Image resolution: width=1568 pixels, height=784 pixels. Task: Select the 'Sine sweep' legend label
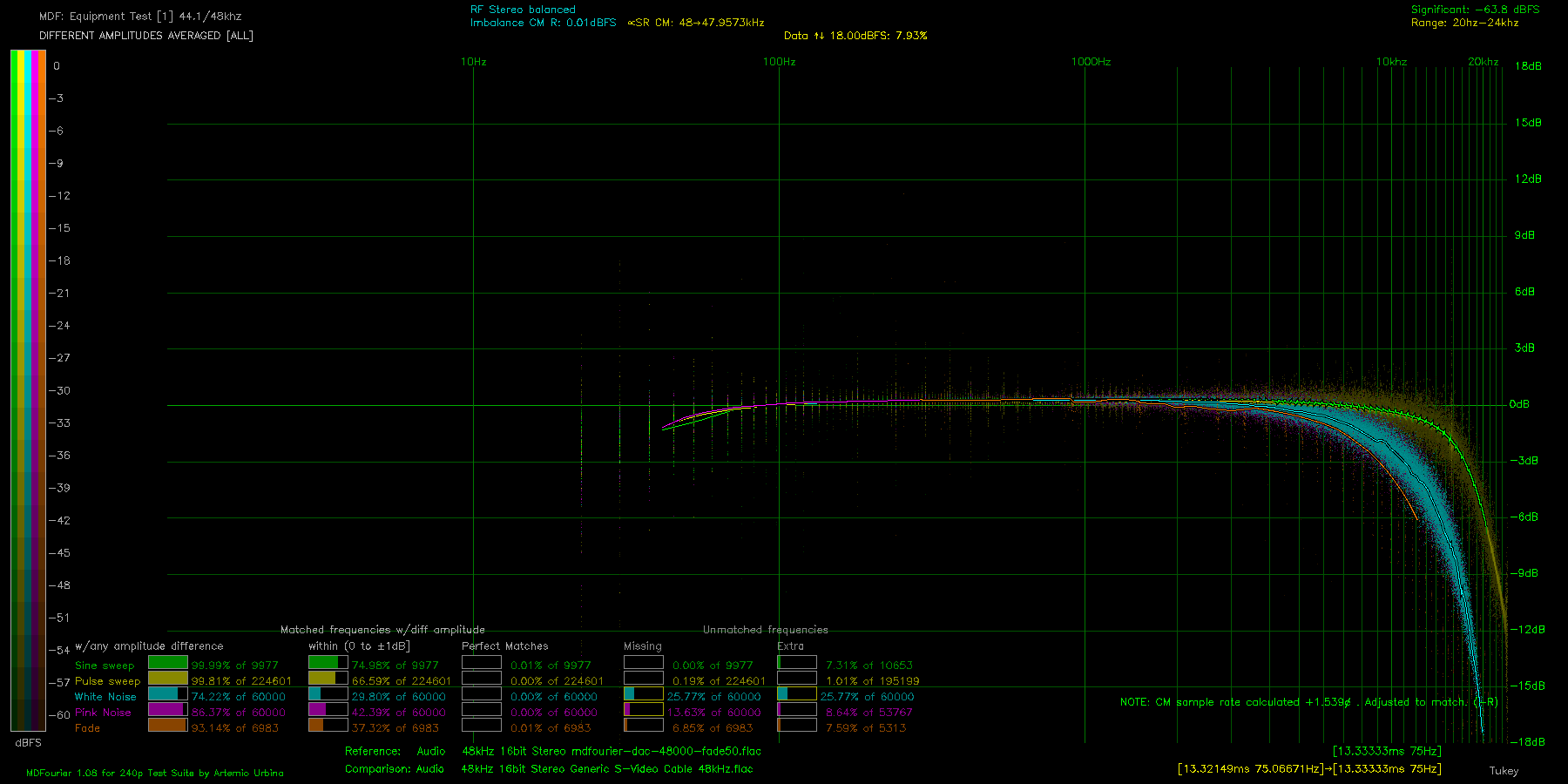coord(105,666)
